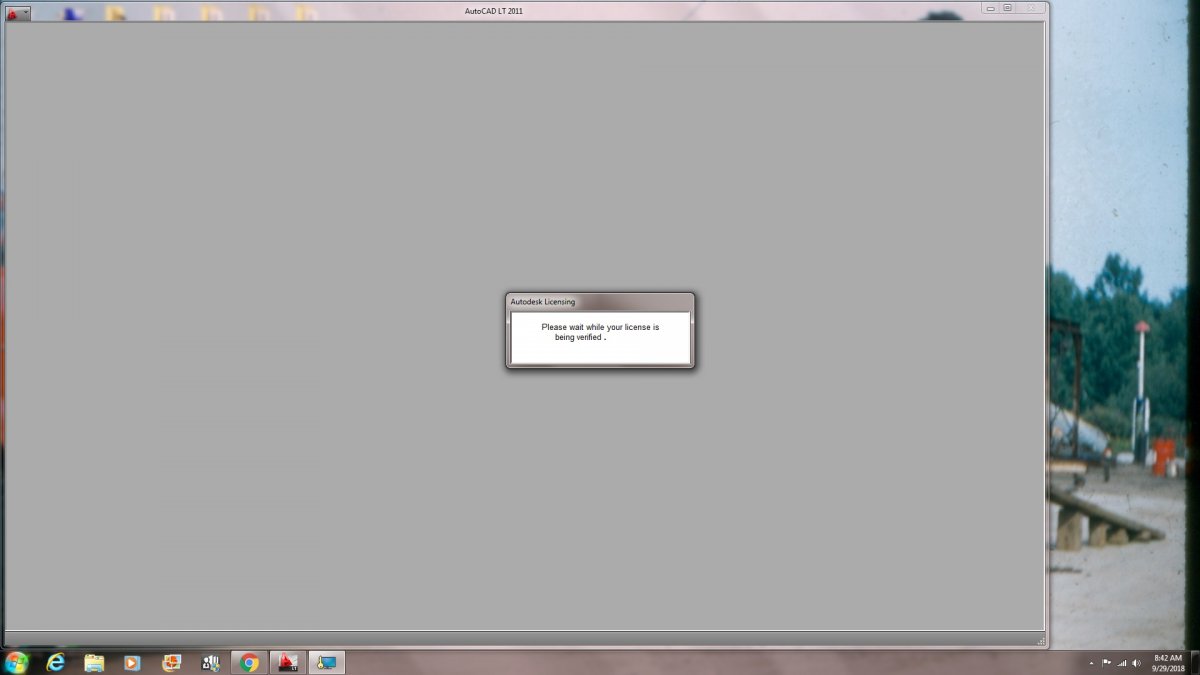
Task: Click the Autodesk Licensing dialog title bar
Action: click(x=600, y=302)
